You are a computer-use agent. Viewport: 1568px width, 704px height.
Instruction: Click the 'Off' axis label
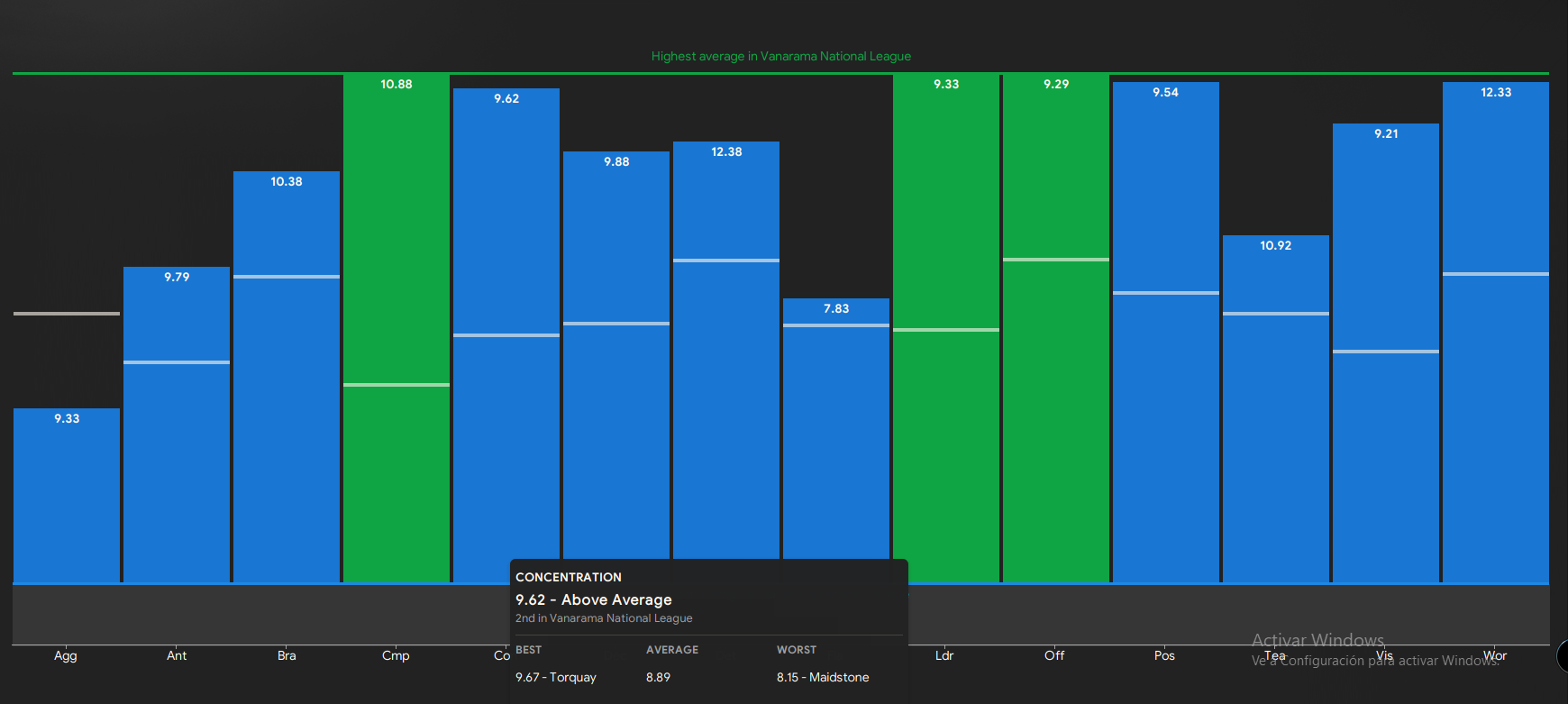(1054, 655)
